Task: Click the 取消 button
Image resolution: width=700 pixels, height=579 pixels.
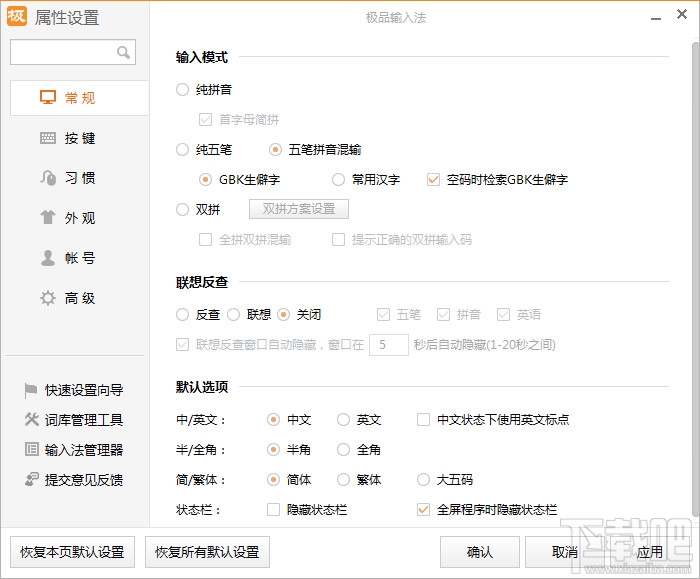Action: (565, 552)
